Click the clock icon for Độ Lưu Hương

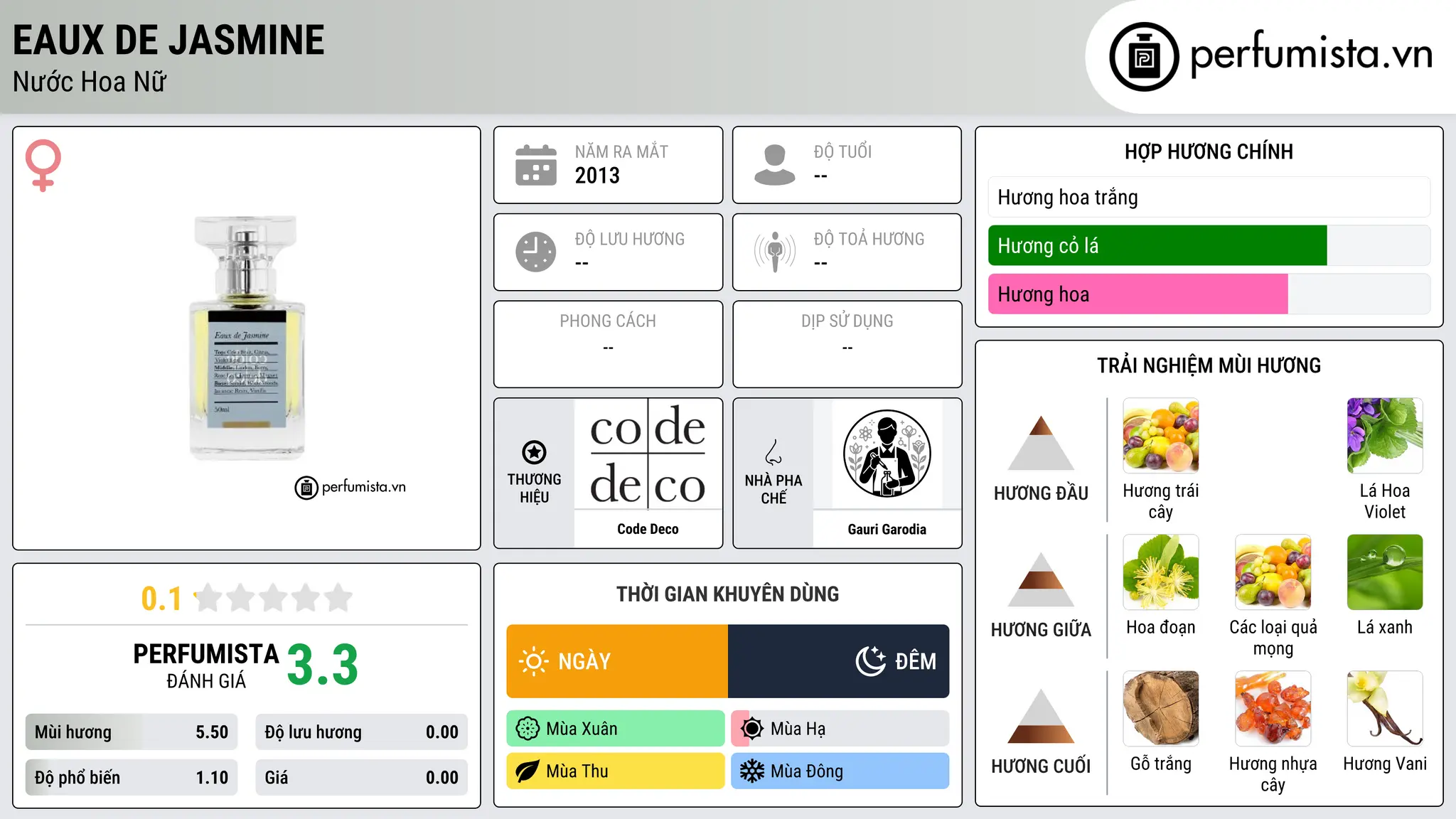[x=536, y=252]
